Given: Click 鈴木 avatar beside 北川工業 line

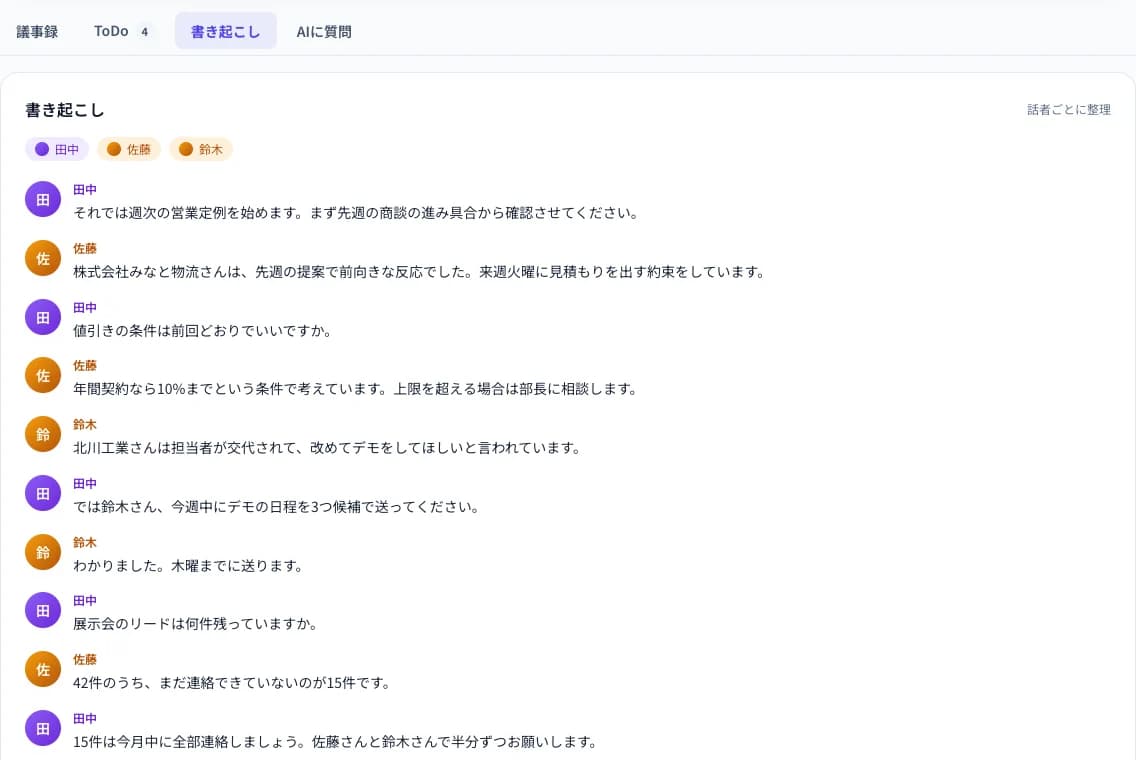Looking at the screenshot, I should coord(43,435).
